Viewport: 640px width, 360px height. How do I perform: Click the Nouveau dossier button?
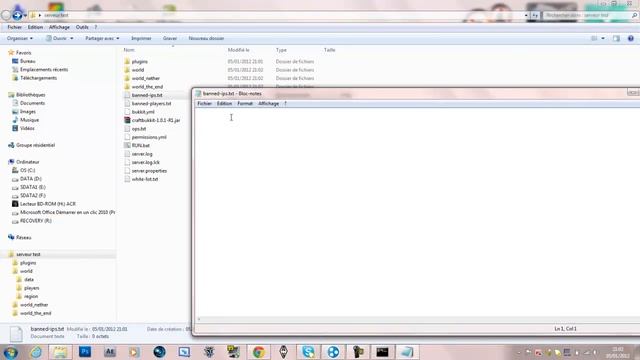tap(206, 38)
